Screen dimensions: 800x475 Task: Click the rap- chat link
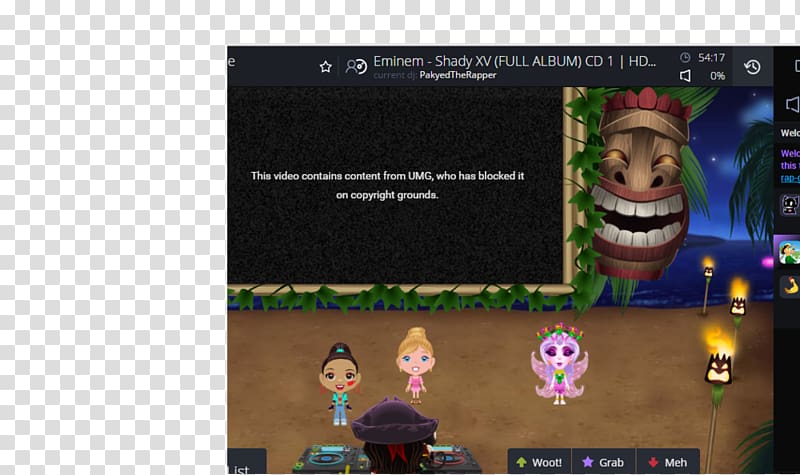[790, 178]
